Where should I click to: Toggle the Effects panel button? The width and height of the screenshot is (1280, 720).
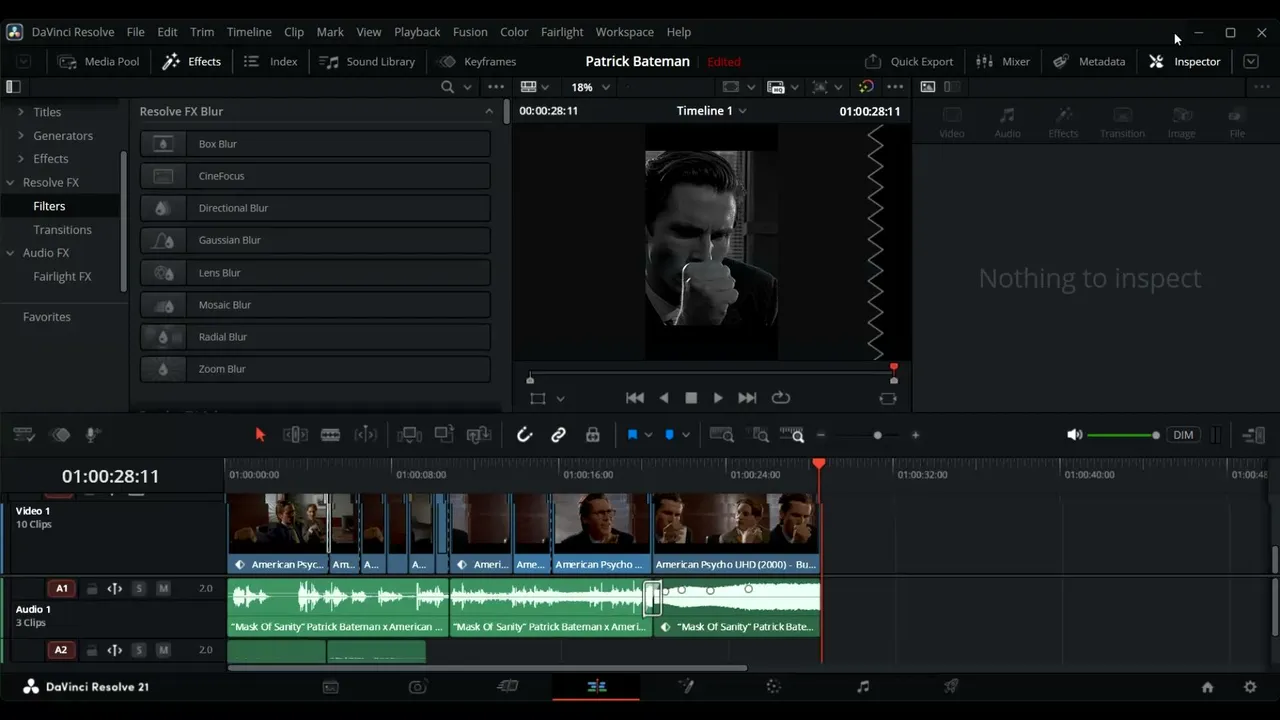coord(191,61)
